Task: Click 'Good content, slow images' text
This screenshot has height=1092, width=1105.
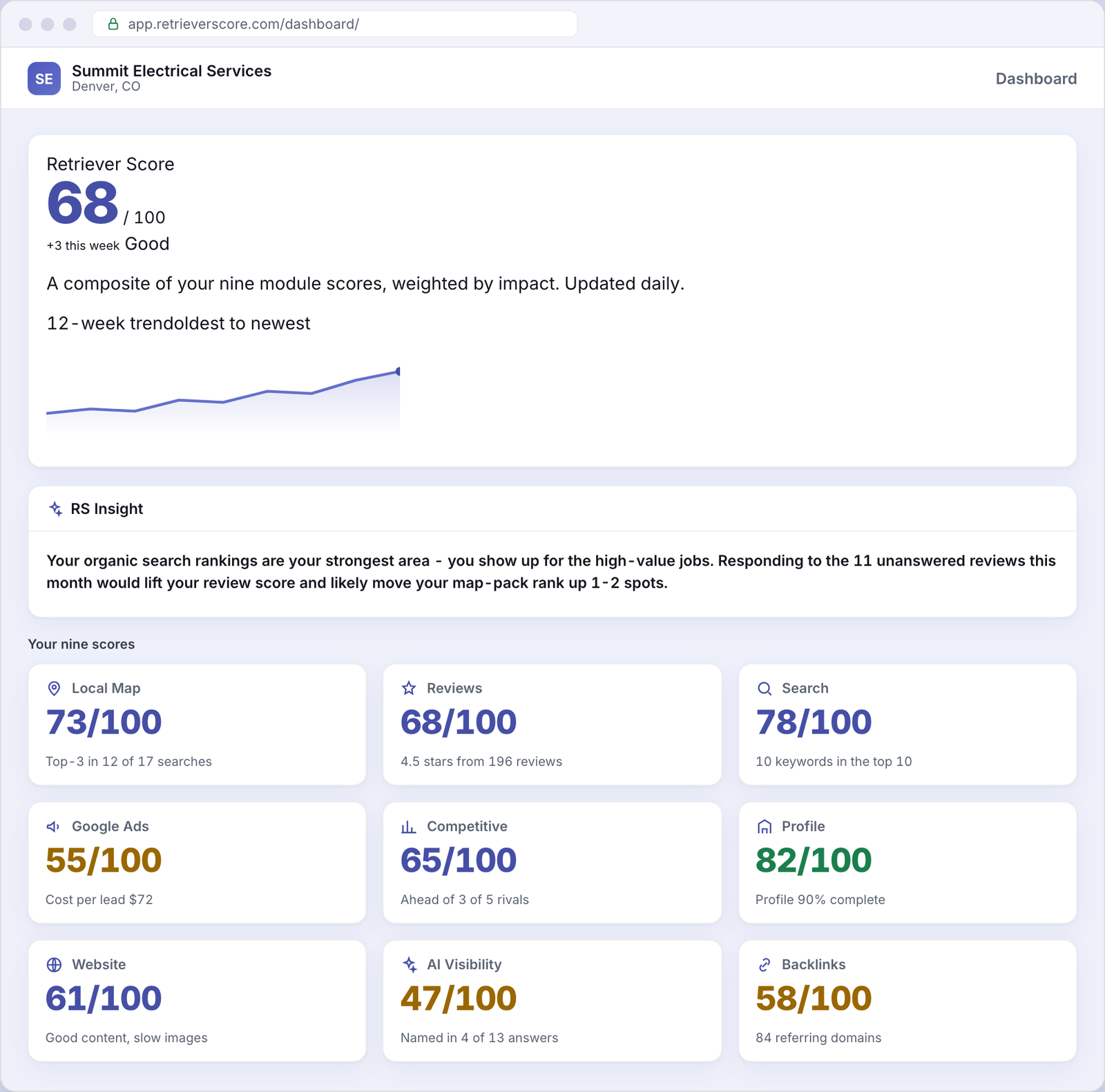Action: (126, 1038)
